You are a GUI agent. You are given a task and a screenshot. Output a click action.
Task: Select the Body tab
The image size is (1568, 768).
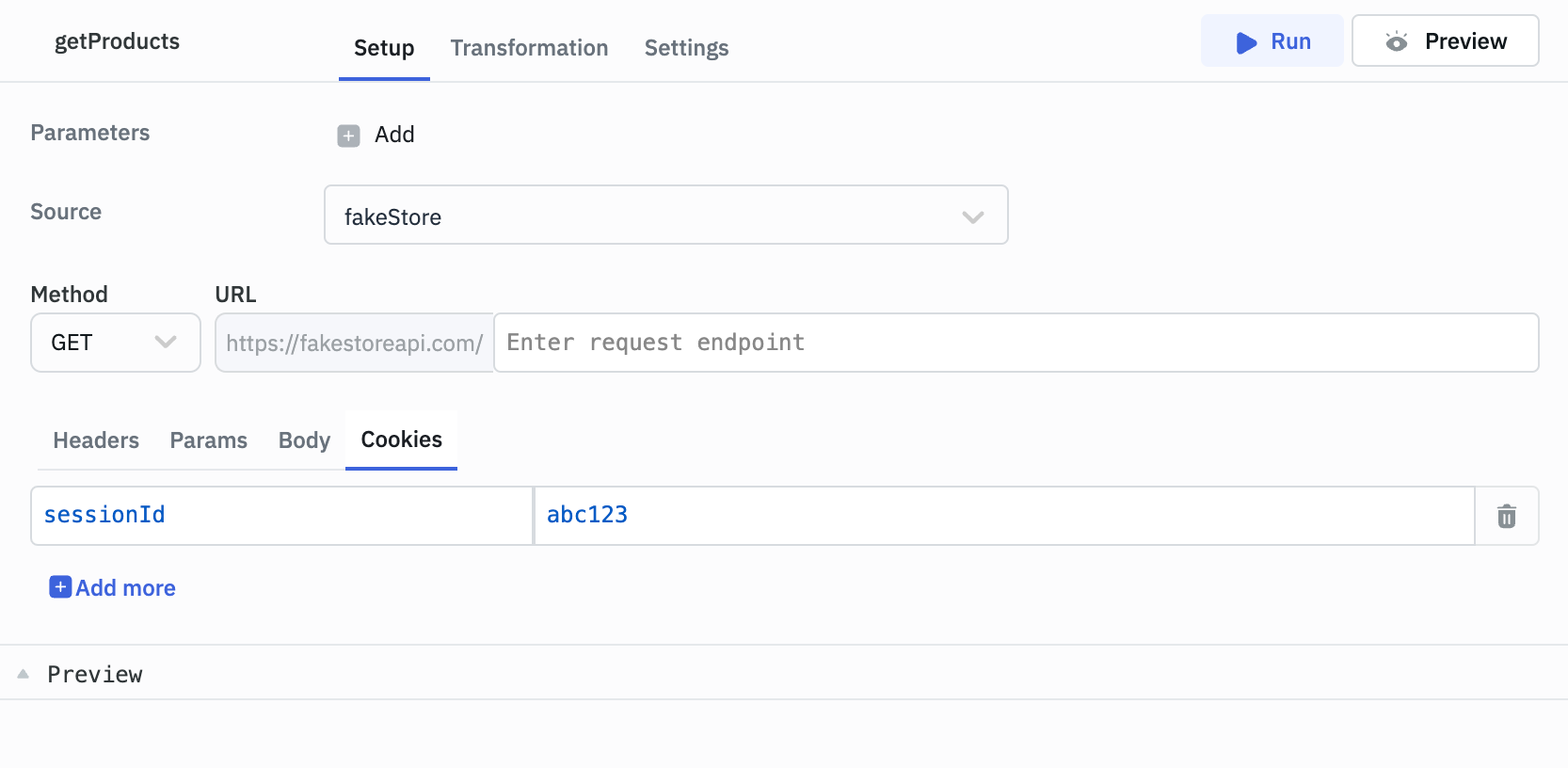click(304, 440)
